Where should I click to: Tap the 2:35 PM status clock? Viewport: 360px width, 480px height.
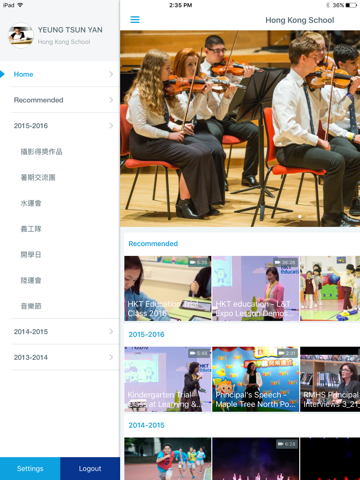[x=180, y=5]
